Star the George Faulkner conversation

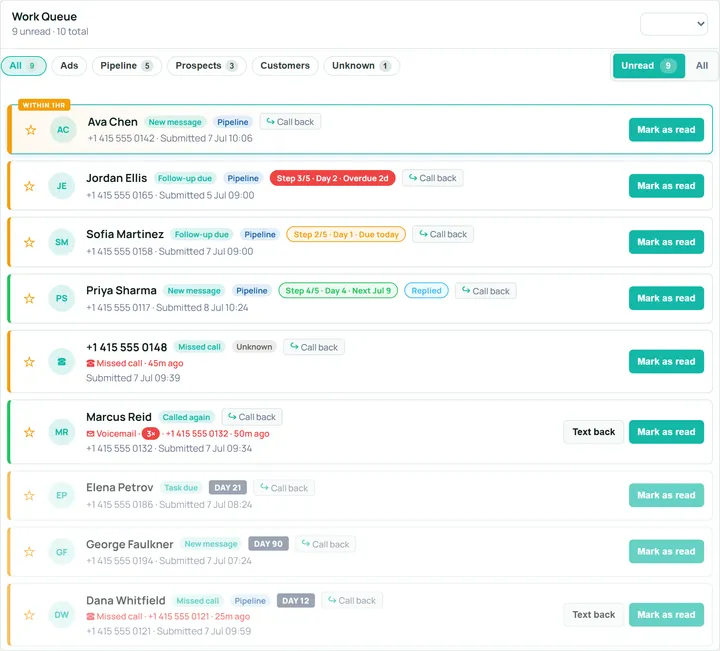point(29,551)
